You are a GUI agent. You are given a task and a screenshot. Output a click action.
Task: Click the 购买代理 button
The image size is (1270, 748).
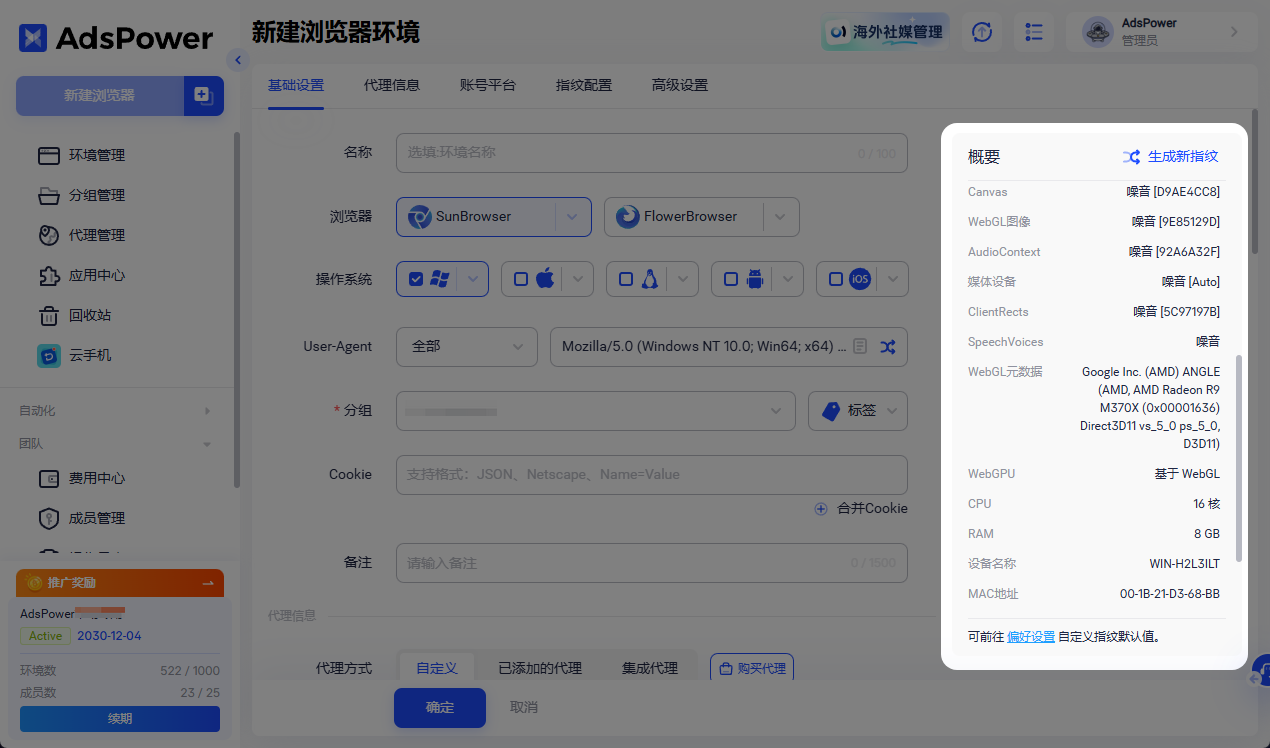[752, 668]
